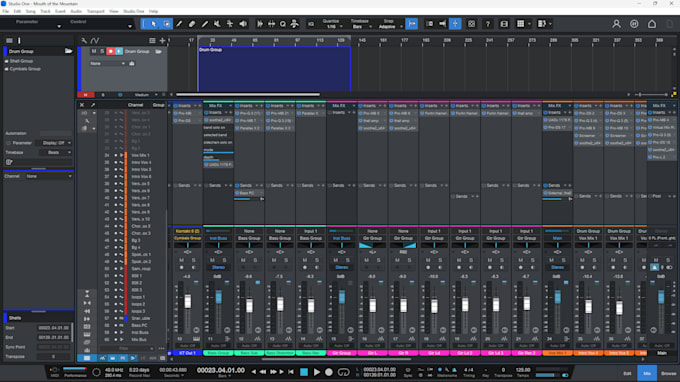Click the Start position field in inspector

point(53,328)
